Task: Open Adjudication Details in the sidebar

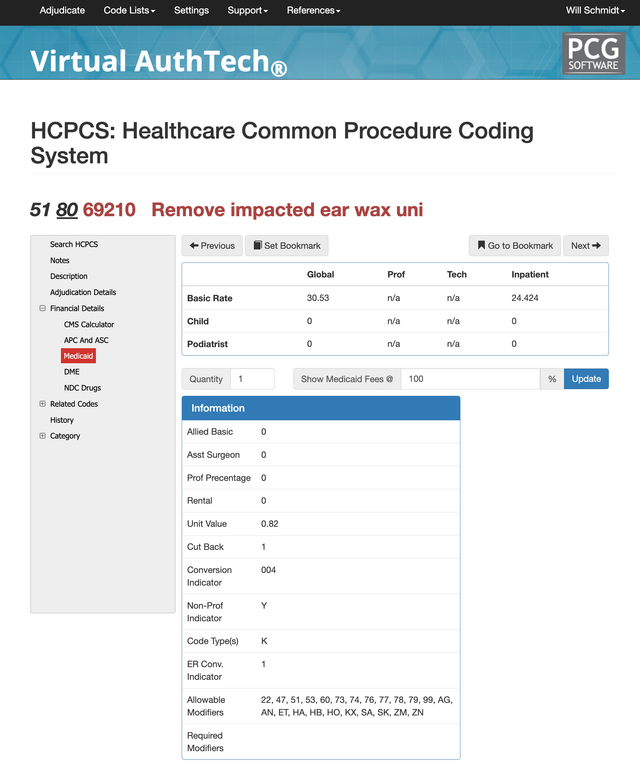Action: coord(83,292)
